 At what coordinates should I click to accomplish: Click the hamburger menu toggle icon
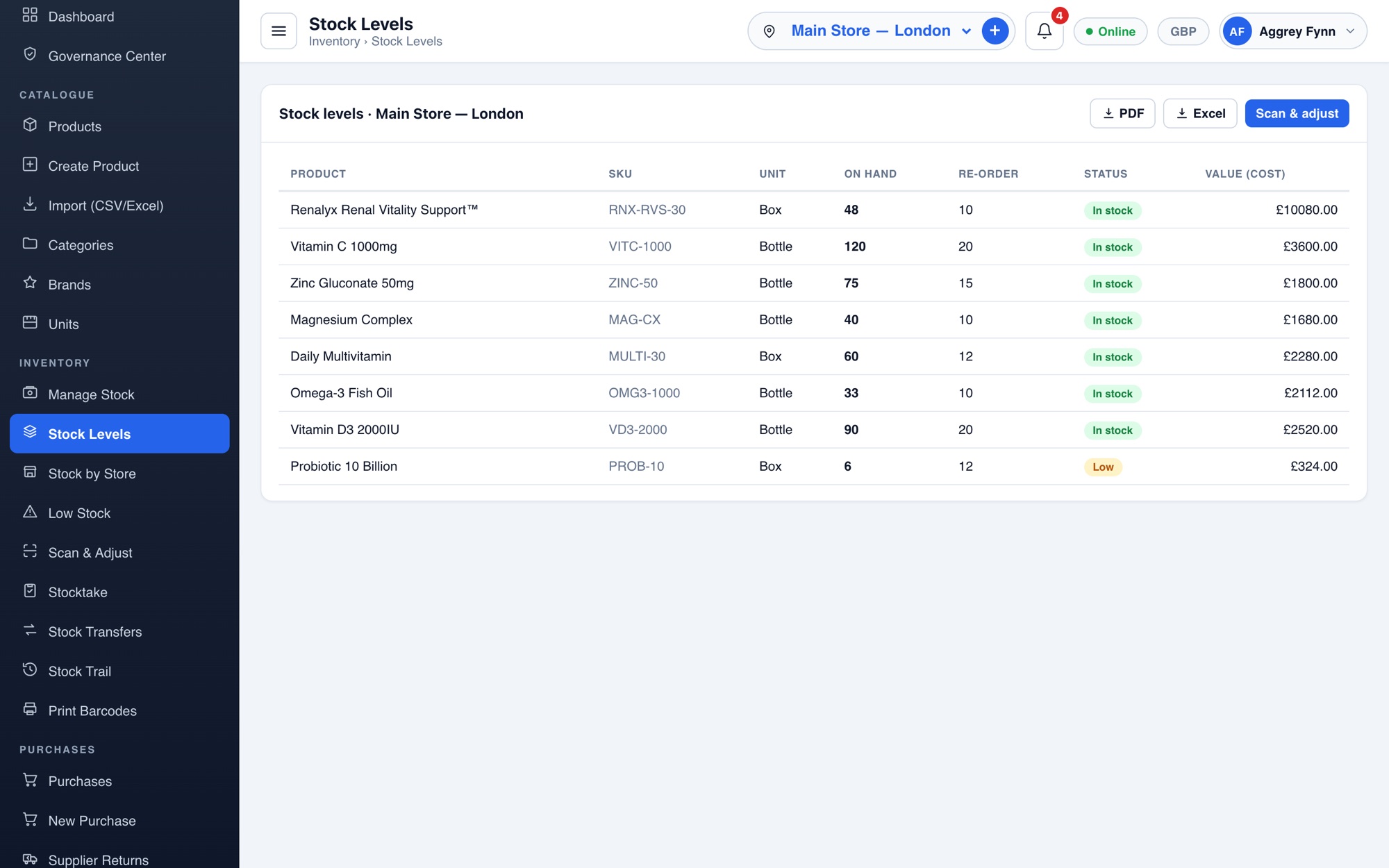[278, 31]
